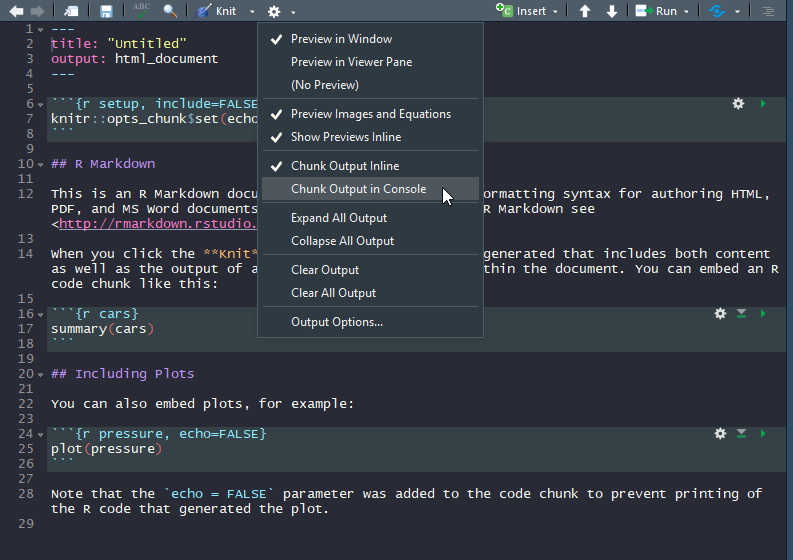Image resolution: width=793 pixels, height=560 pixels.
Task: Knit the document
Action: point(216,11)
